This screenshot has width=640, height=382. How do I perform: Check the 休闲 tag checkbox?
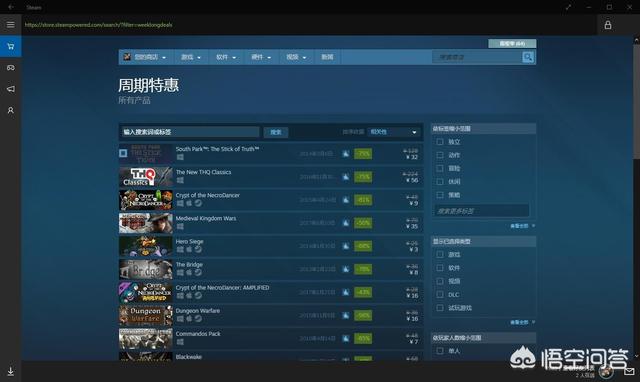(440, 182)
